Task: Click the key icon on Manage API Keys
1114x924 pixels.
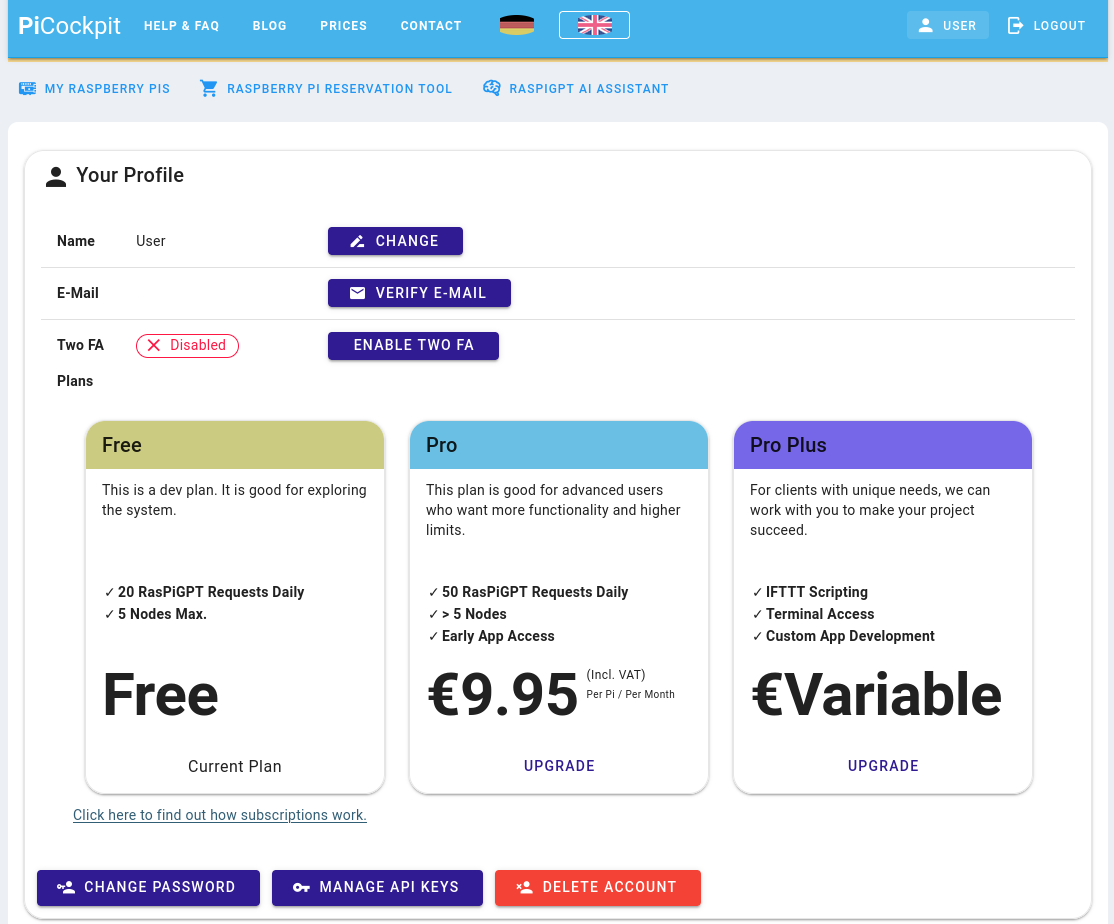Action: click(301, 887)
